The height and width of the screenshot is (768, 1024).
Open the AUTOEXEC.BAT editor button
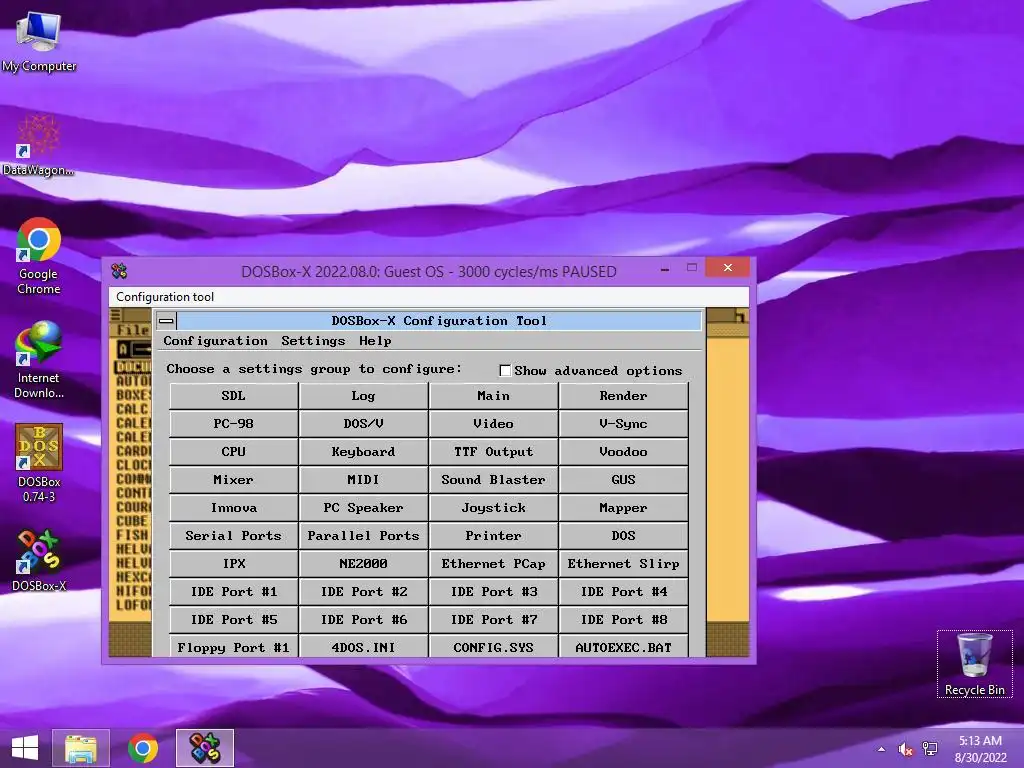[x=623, y=647]
